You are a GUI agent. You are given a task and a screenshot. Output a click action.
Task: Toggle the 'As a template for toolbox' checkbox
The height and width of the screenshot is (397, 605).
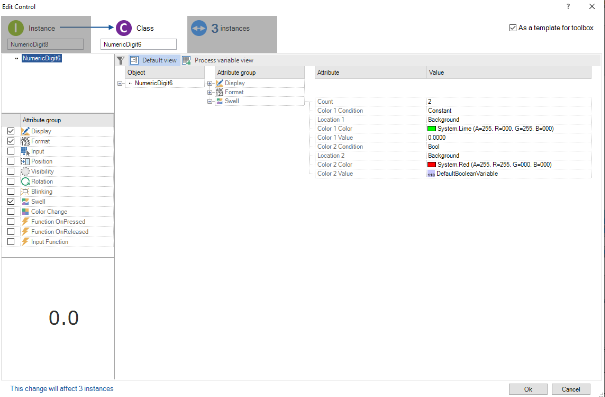tap(513, 28)
